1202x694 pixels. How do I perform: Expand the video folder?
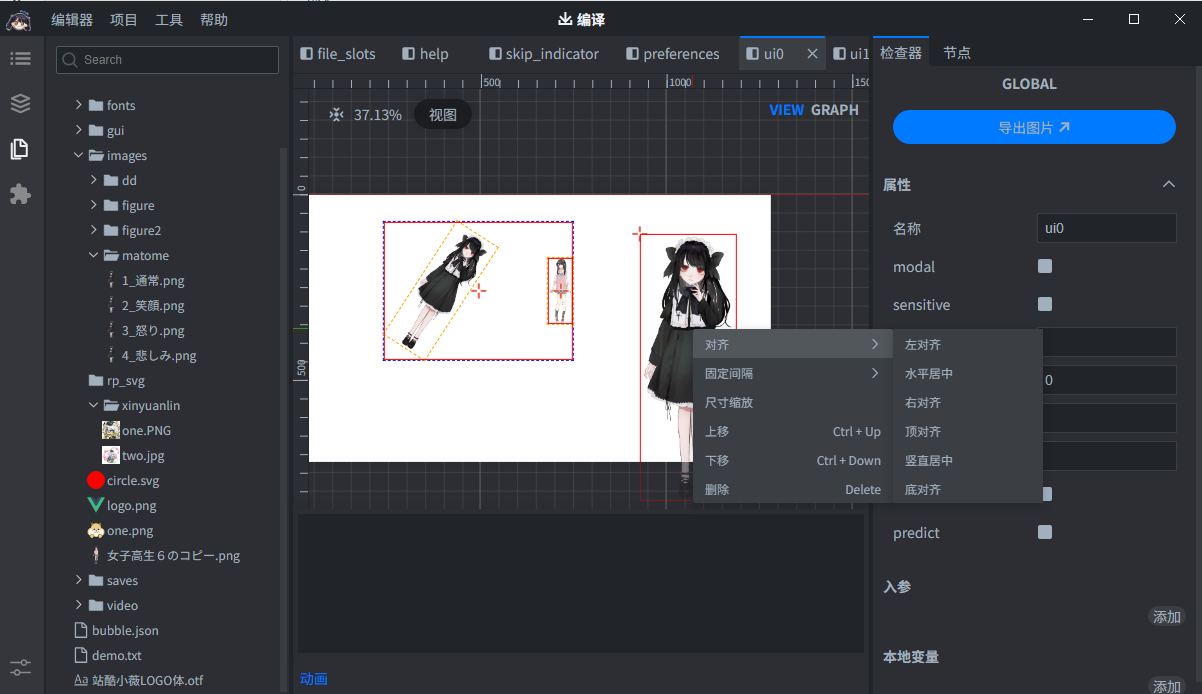79,605
